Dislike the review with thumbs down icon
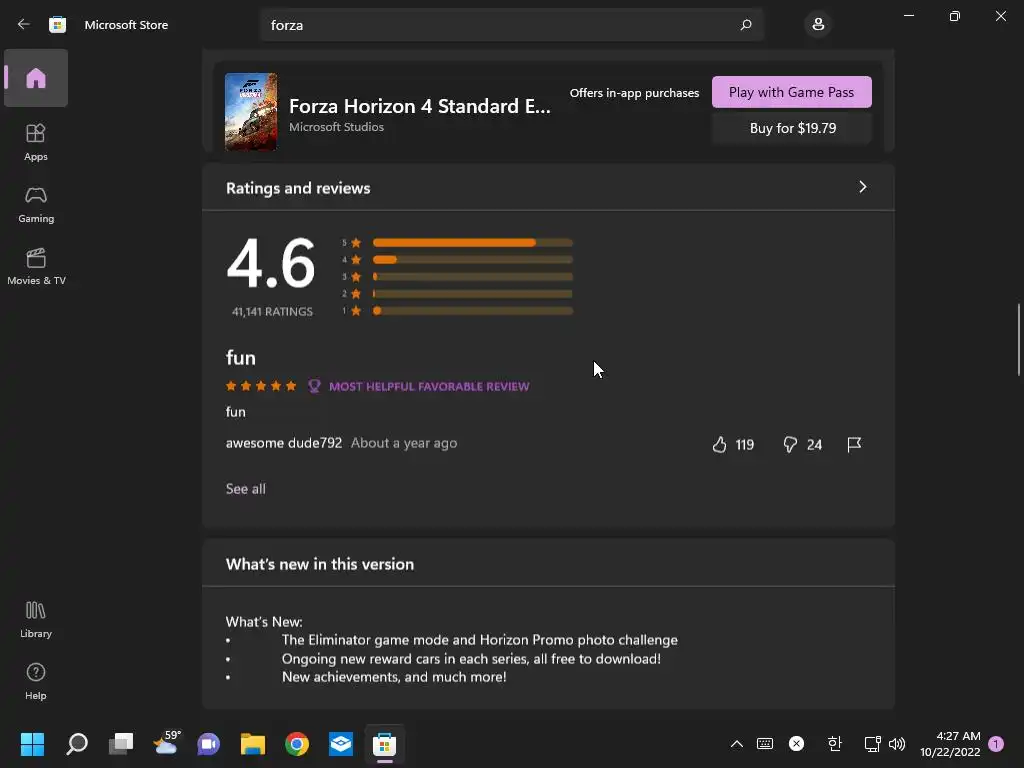The width and height of the screenshot is (1024, 768). tap(790, 445)
